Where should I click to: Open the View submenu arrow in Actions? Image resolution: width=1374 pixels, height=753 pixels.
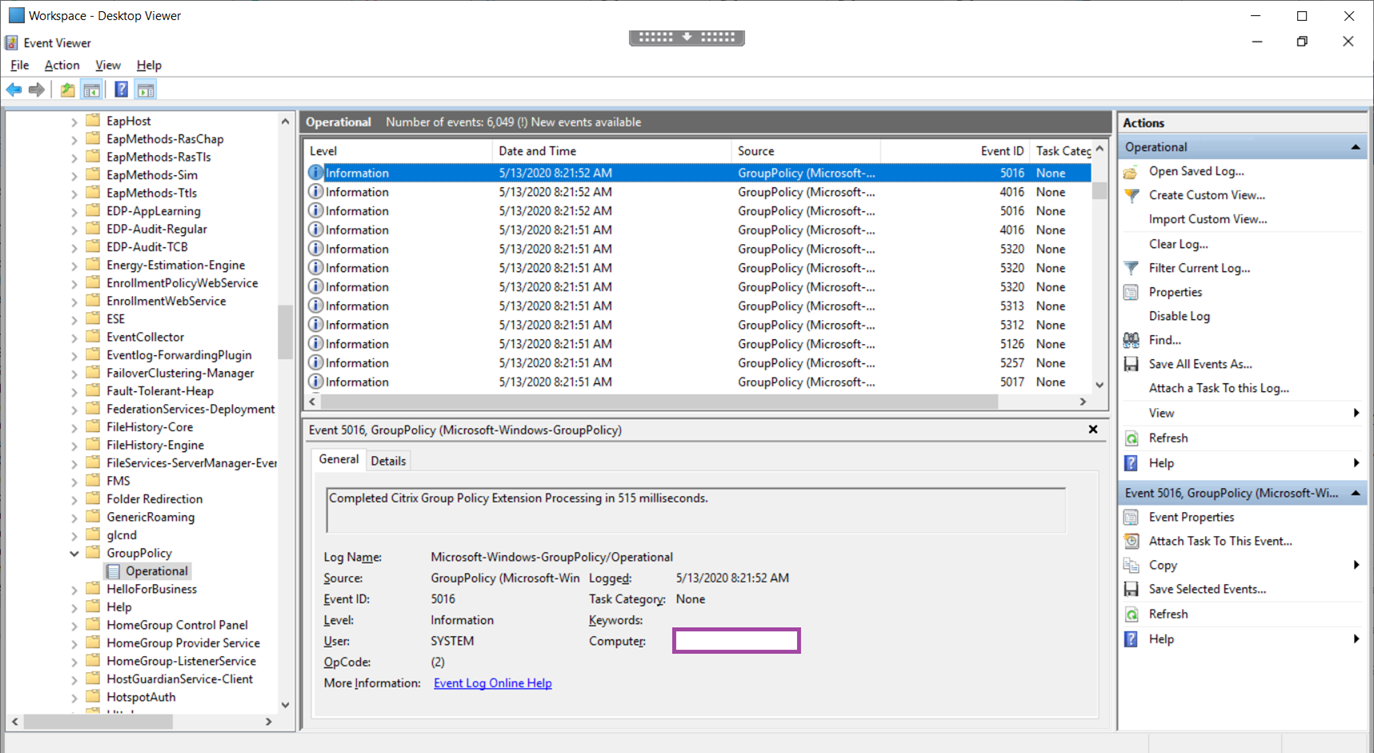[1356, 413]
